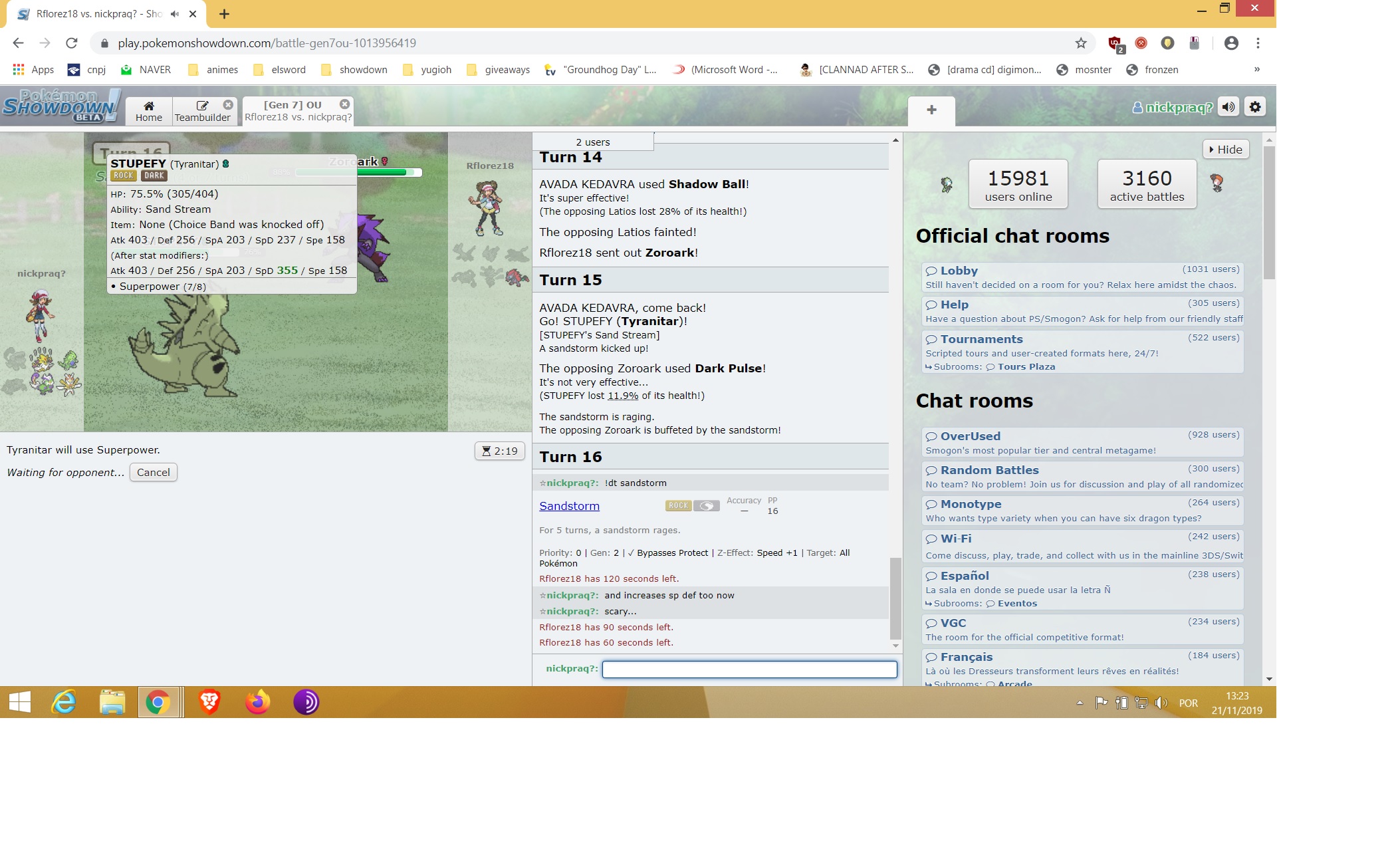Switch to the Teambuilder tab
The width and height of the screenshot is (1400, 859).
coord(202,111)
